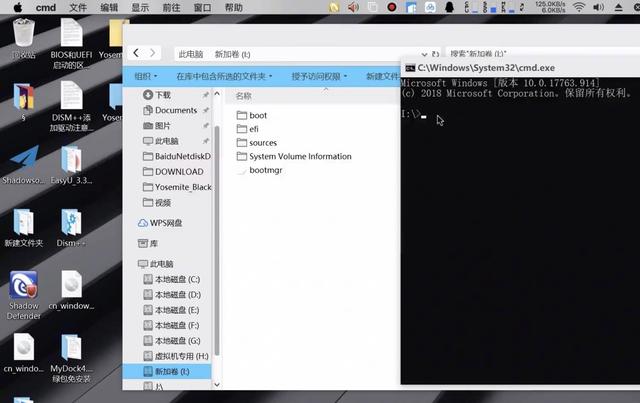
Task: Select 虚拟机专用 (H:) drive in sidebar
Action: coord(176,356)
